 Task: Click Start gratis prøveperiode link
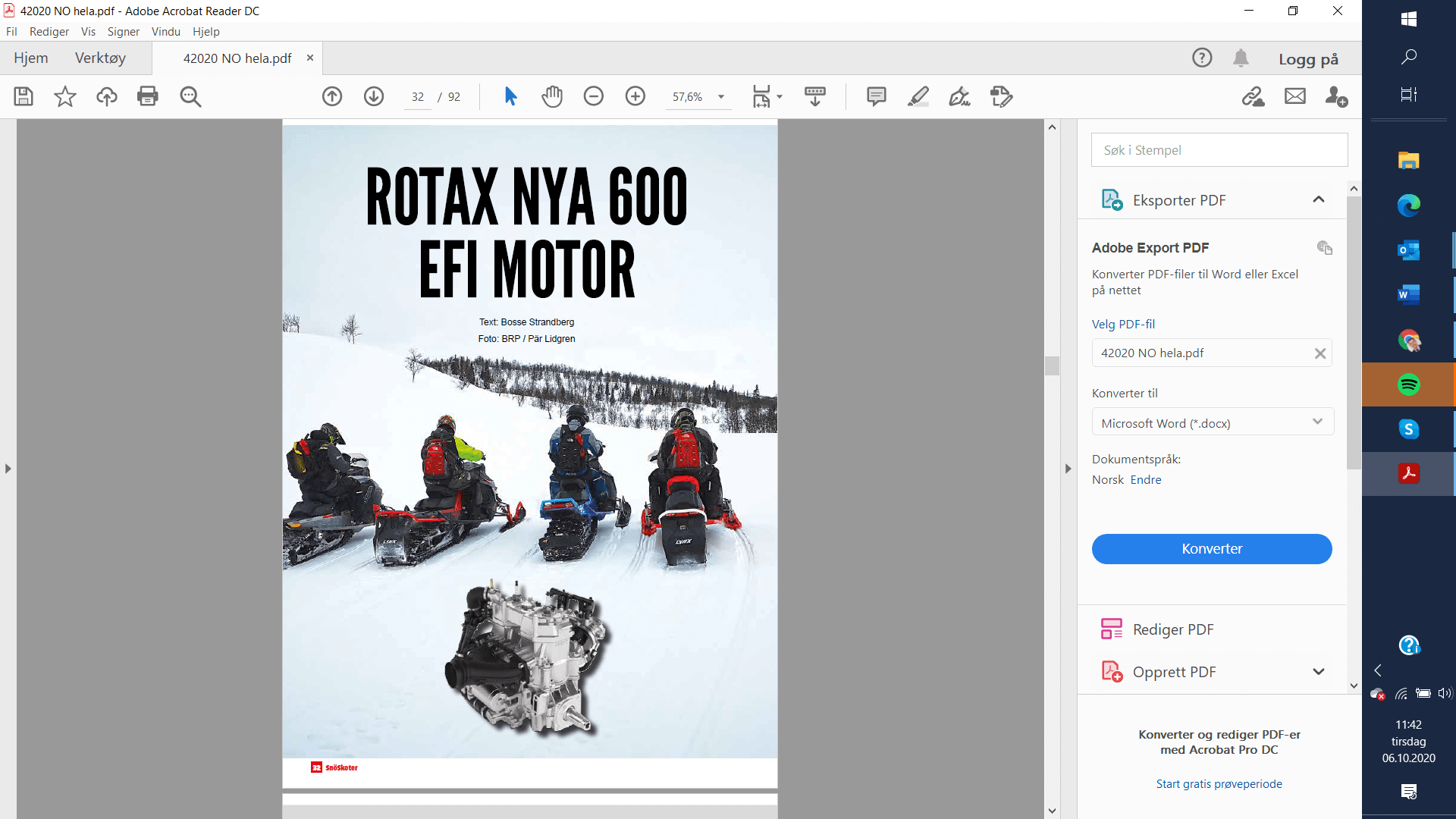pyautogui.click(x=1219, y=784)
